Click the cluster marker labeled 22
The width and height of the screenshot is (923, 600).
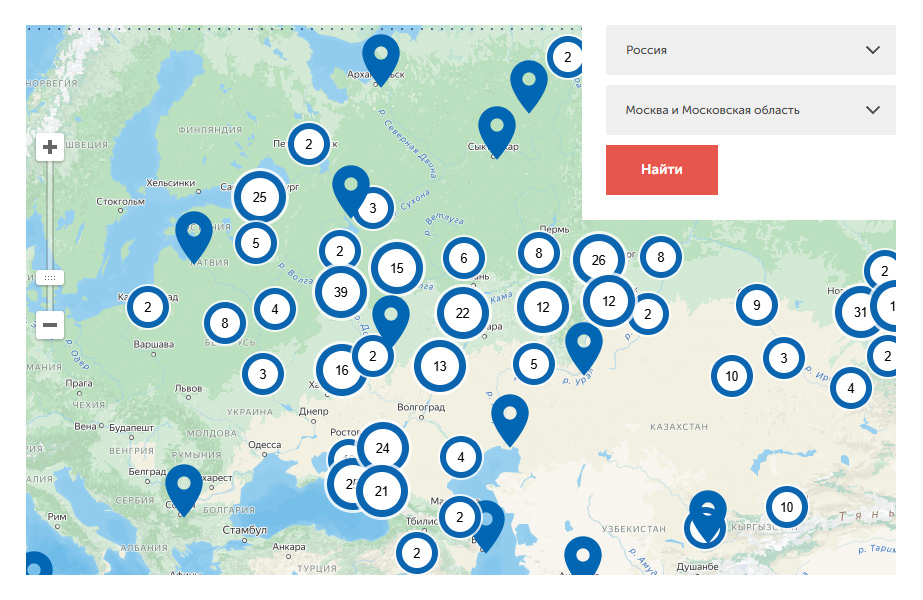coord(462,312)
